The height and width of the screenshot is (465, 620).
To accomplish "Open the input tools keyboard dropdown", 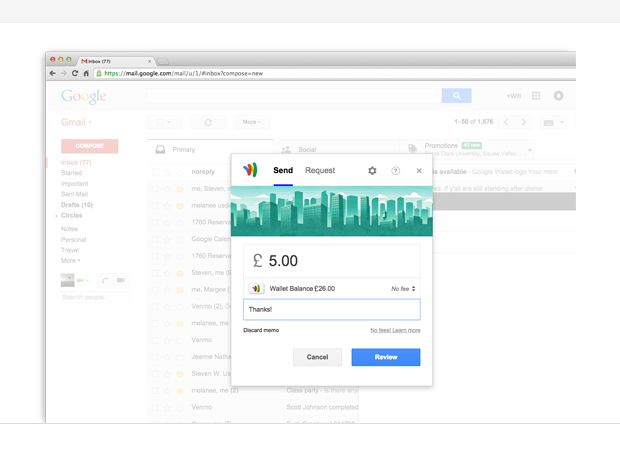I will point(553,123).
